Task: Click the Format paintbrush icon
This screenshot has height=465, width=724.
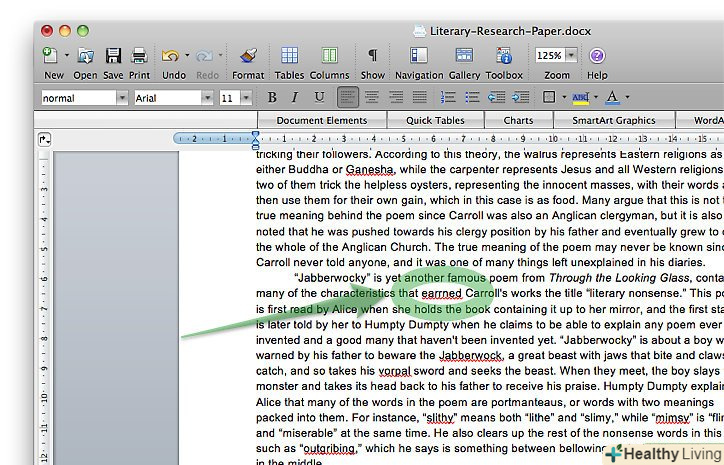Action: tap(248, 56)
